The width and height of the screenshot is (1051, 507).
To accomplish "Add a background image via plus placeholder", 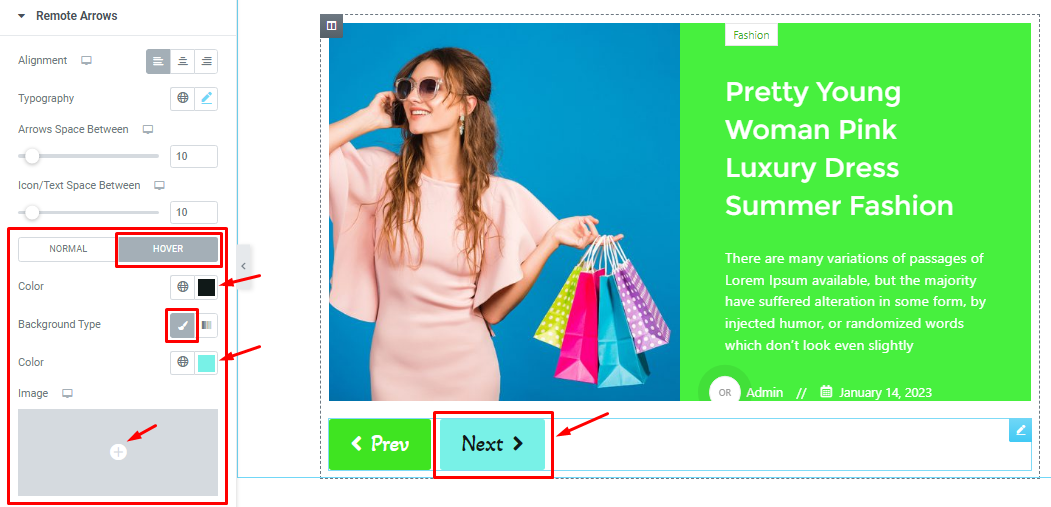I will click(118, 452).
